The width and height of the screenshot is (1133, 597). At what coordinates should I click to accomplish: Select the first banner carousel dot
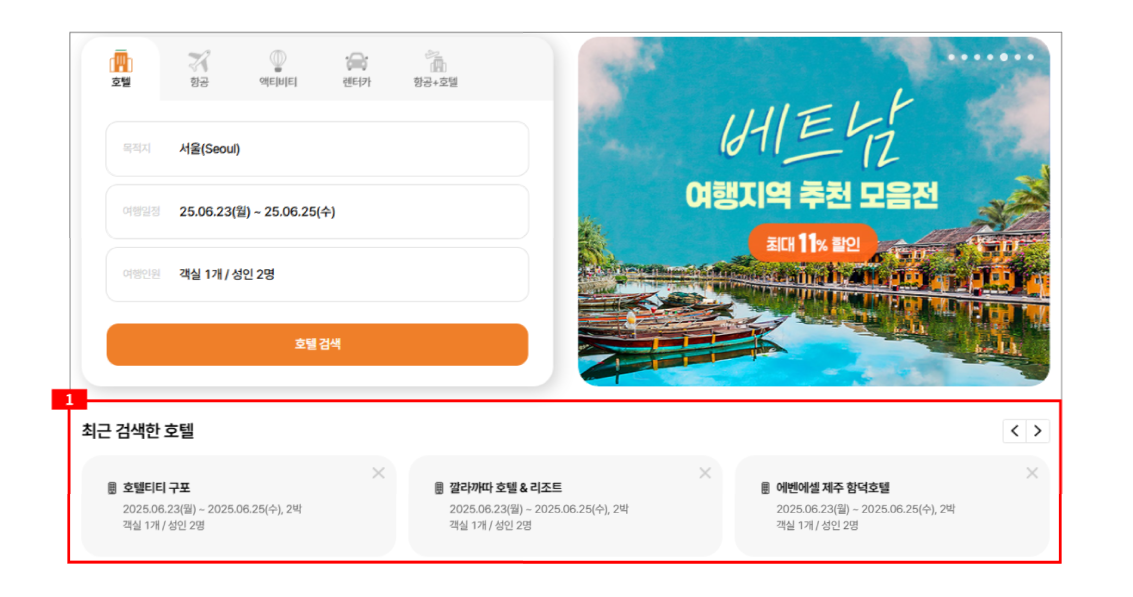coord(952,57)
